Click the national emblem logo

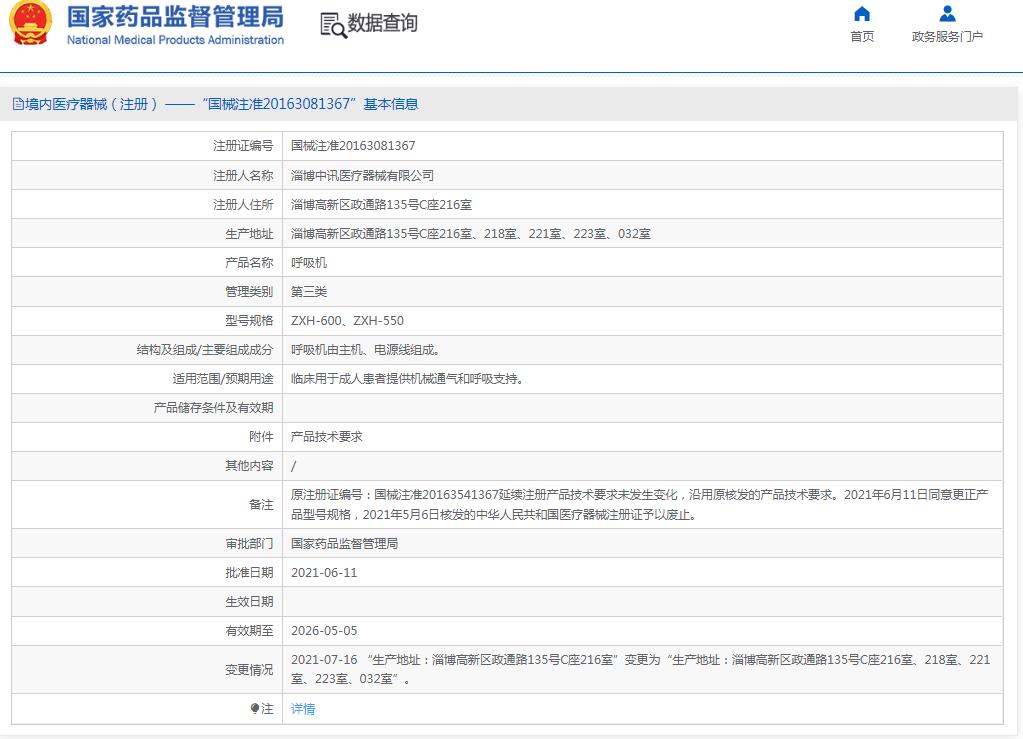(x=31, y=26)
